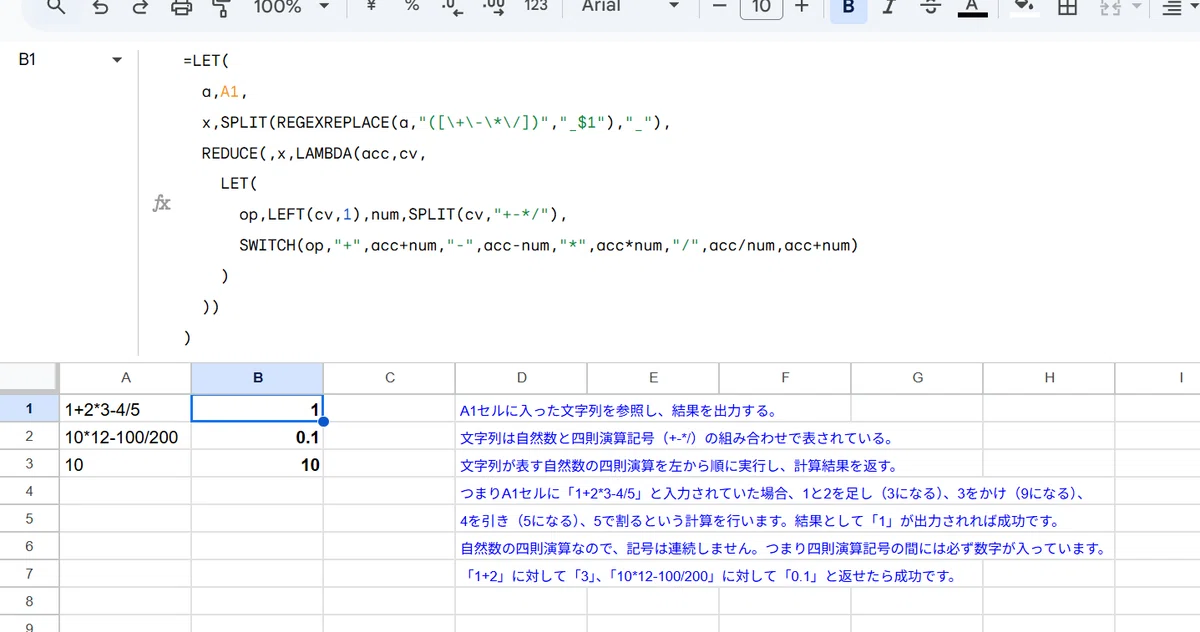This screenshot has height=632, width=1200.
Task: Open the Arial font dropdown
Action: pos(630,6)
